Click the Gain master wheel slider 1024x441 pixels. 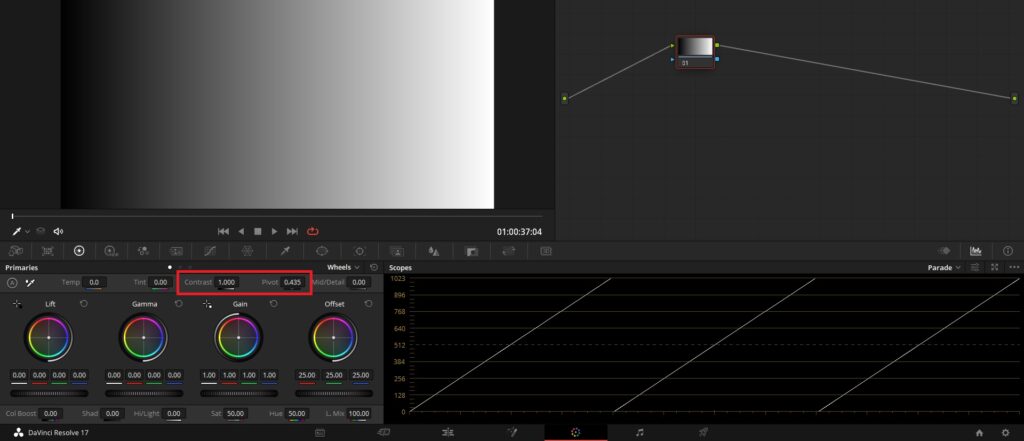238,393
